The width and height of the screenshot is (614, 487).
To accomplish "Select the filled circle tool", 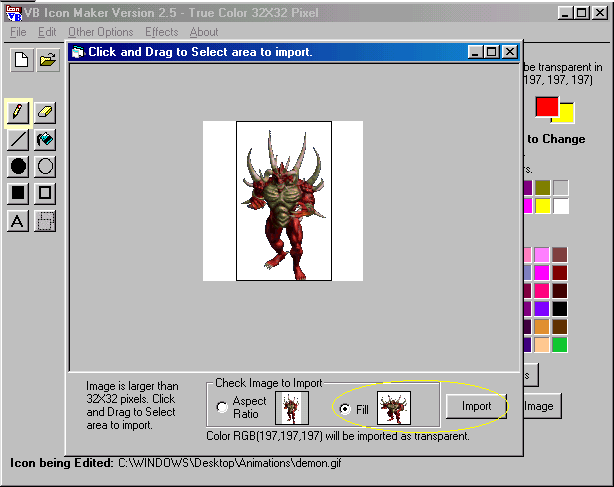I will [x=18, y=166].
